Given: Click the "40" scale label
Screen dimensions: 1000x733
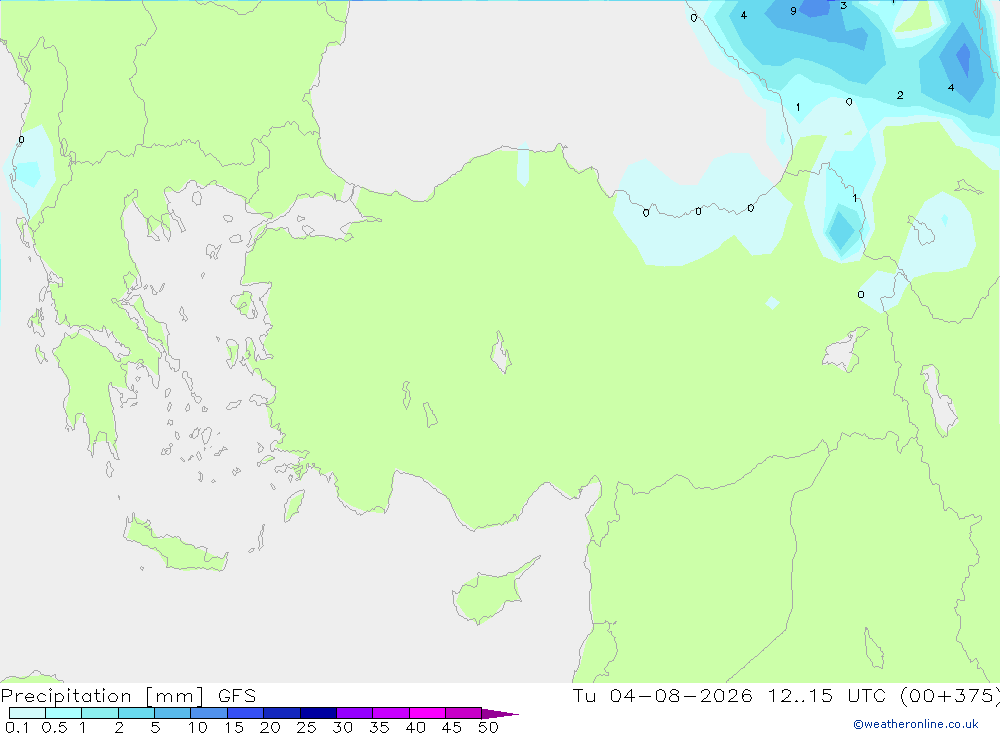Looking at the screenshot, I should (416, 727).
